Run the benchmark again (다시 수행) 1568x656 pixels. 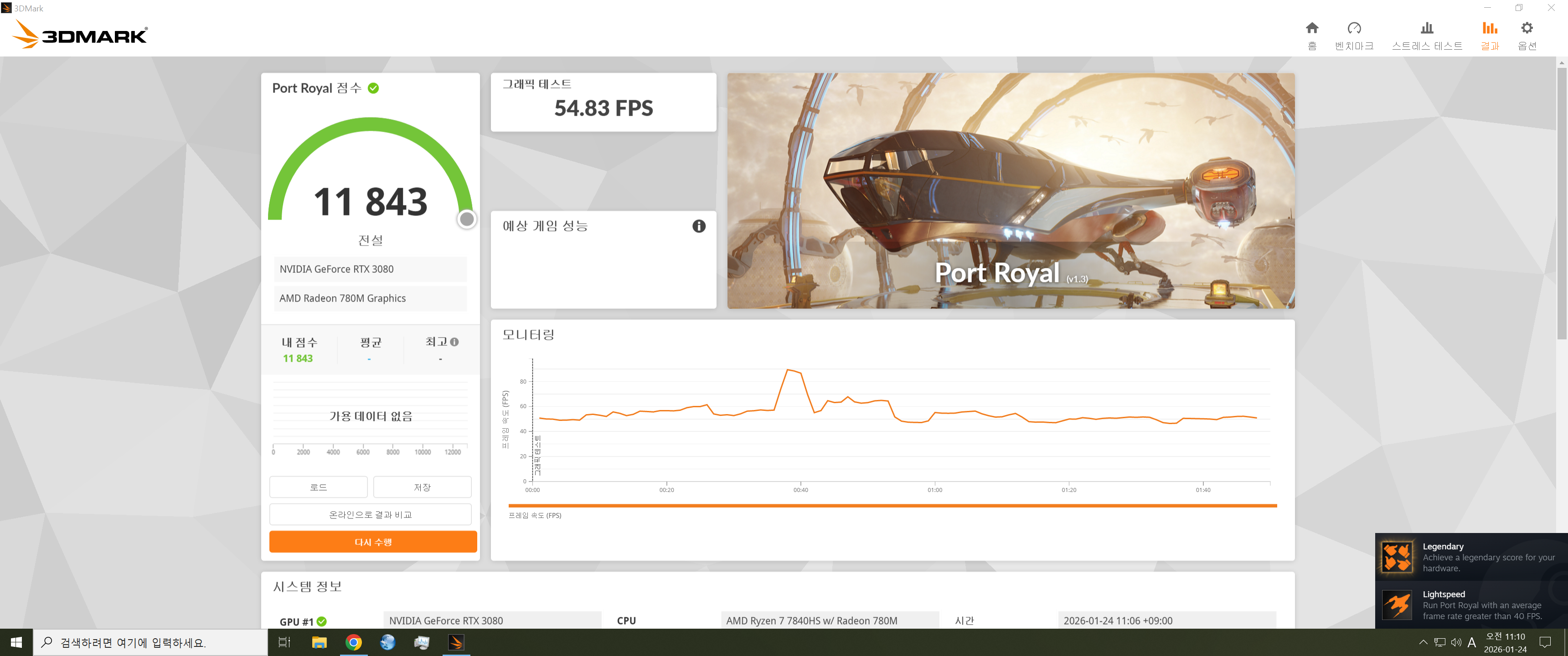click(x=372, y=542)
